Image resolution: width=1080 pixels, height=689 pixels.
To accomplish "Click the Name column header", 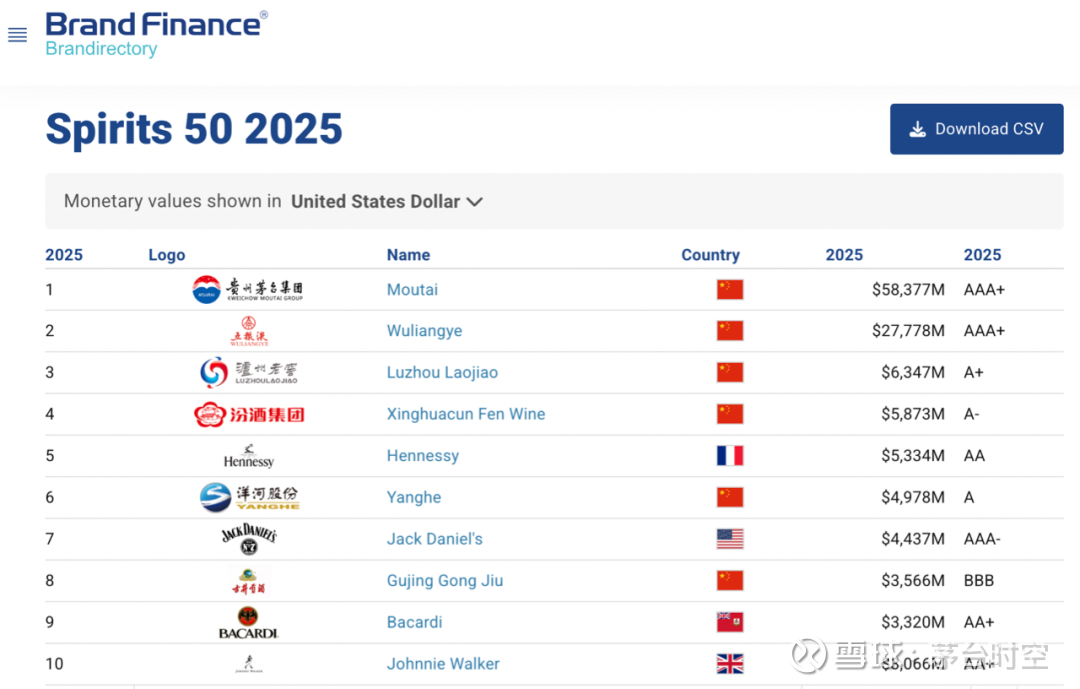I will point(408,255).
